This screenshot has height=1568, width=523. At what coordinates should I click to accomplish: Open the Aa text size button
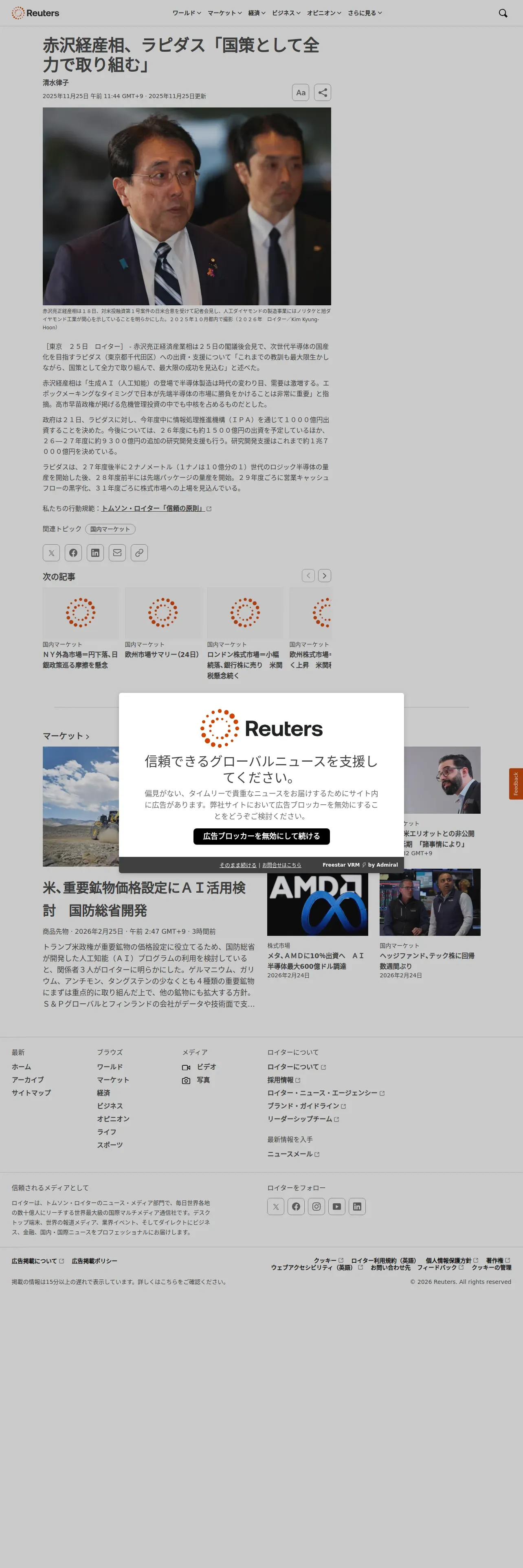[x=301, y=92]
